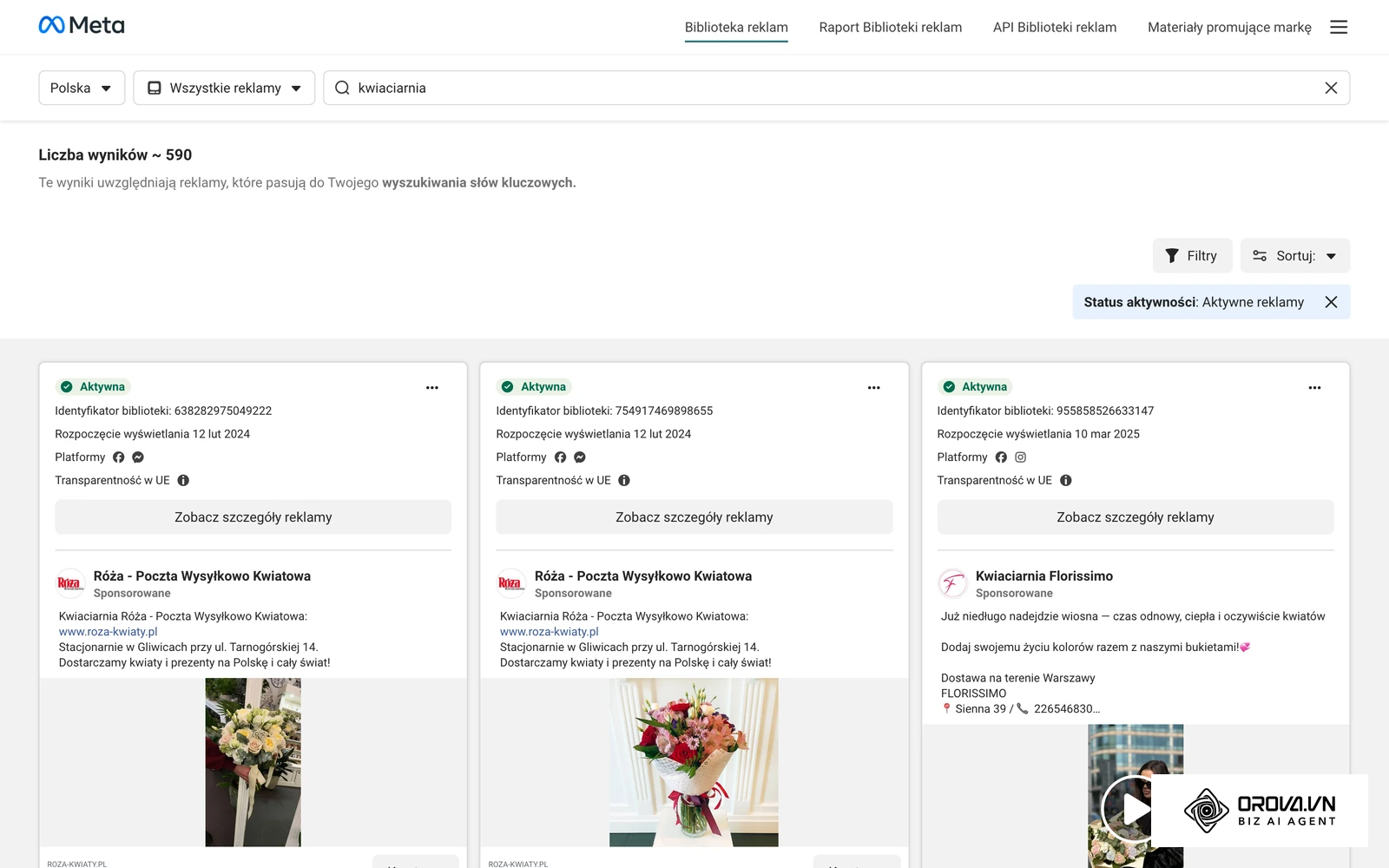
Task: Click the Meta logo
Action: (82, 25)
